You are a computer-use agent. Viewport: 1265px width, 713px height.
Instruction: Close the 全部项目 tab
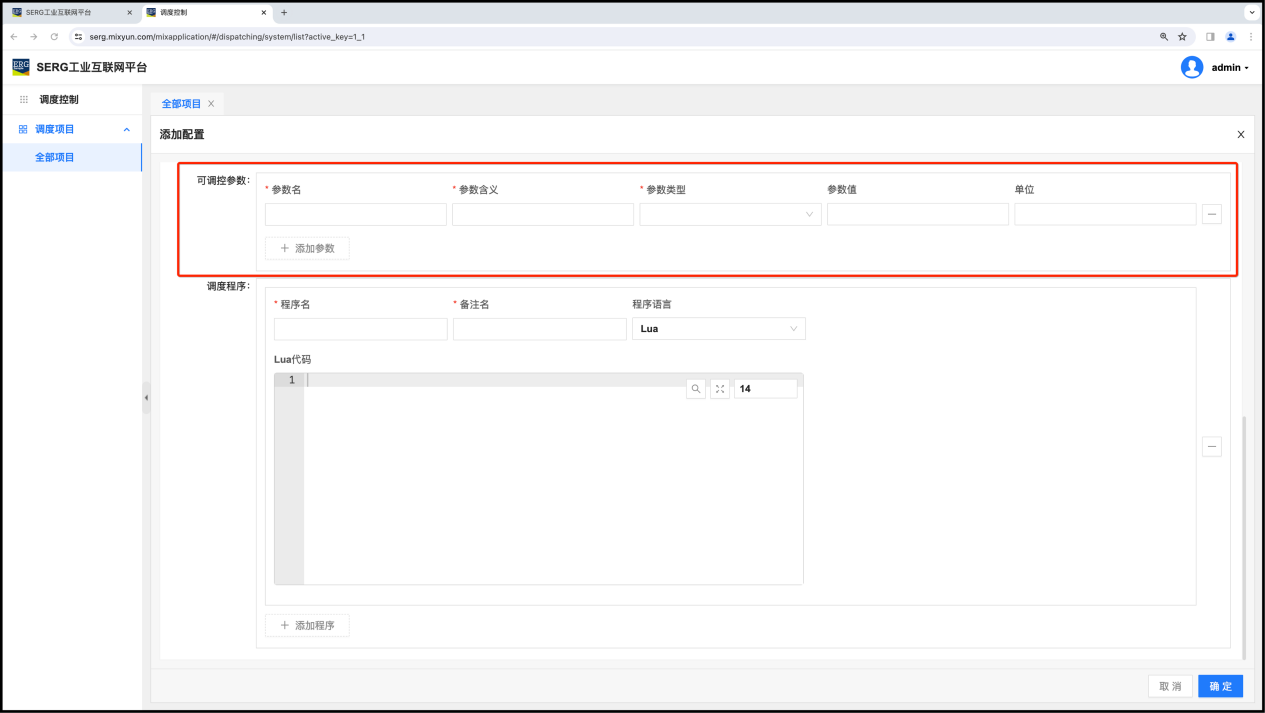pos(211,104)
